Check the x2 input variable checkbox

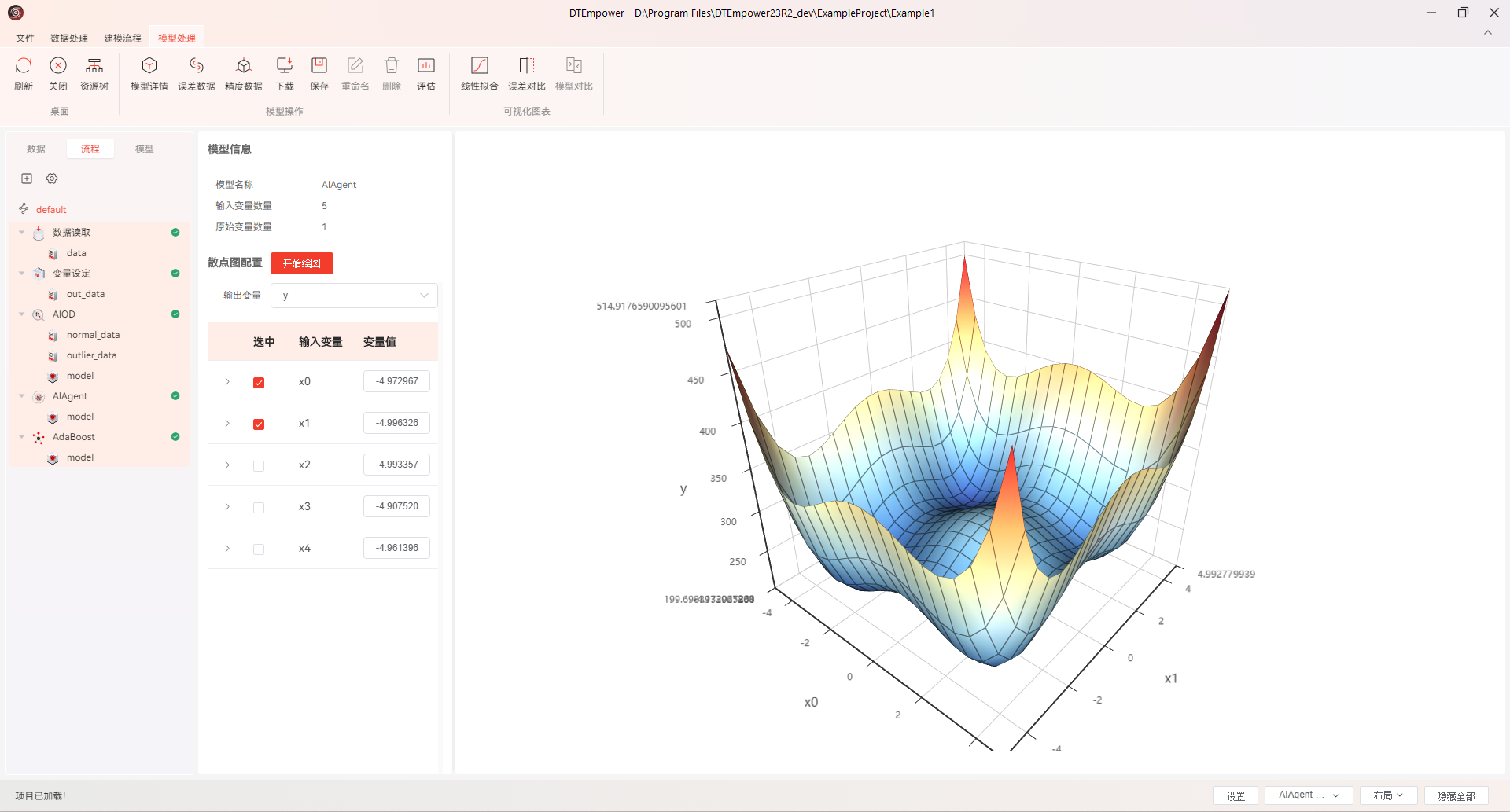tap(259, 466)
